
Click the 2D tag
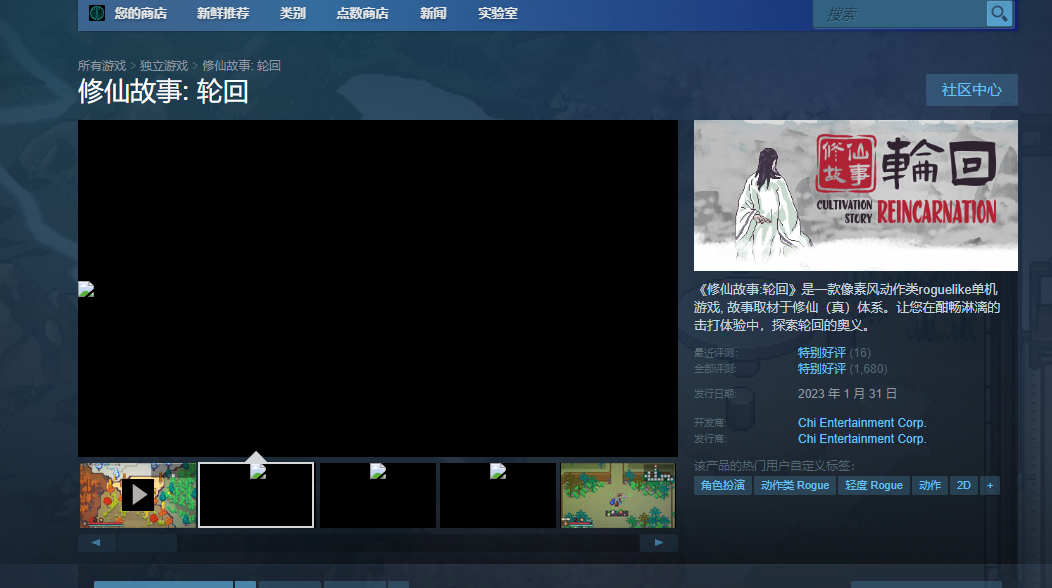[x=963, y=485]
